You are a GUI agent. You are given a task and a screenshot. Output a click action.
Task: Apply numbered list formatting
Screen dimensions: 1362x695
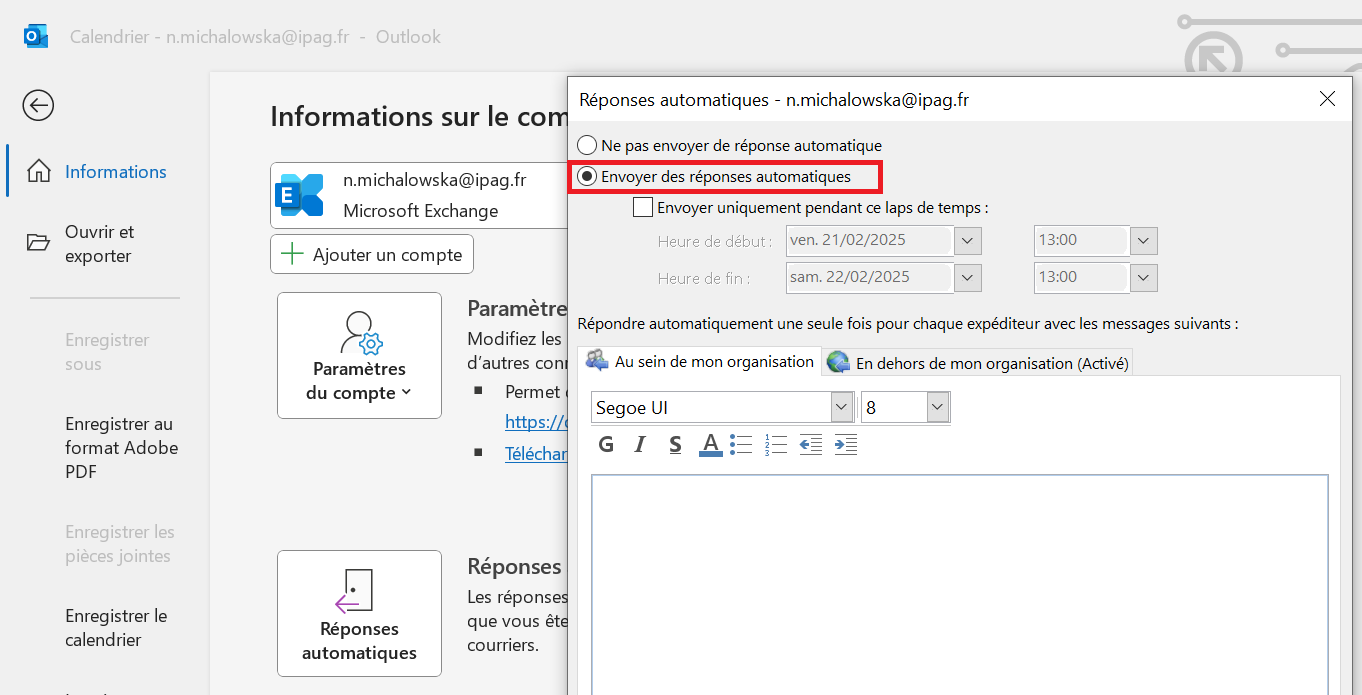(775, 445)
